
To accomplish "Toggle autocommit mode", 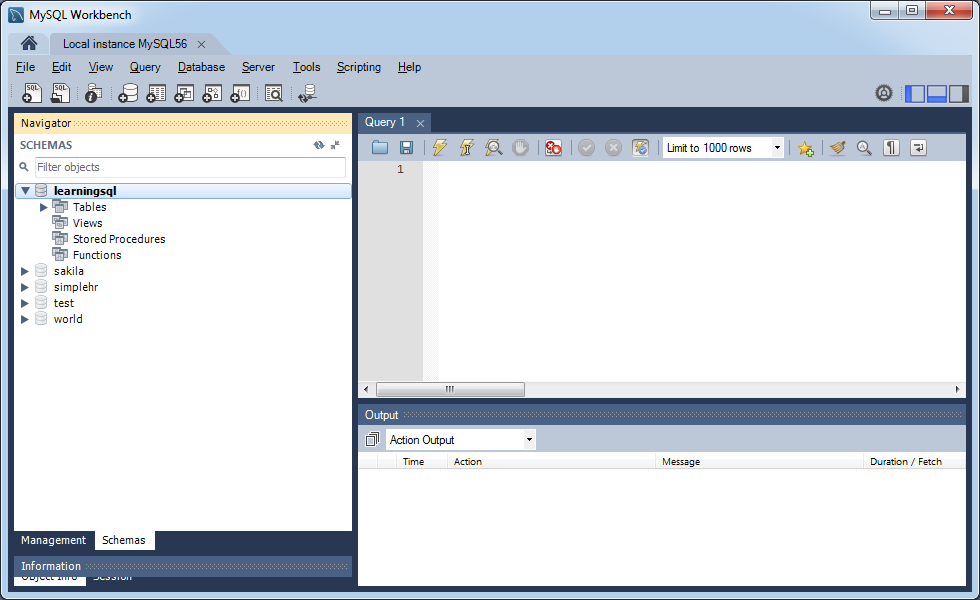I will pyautogui.click(x=641, y=148).
